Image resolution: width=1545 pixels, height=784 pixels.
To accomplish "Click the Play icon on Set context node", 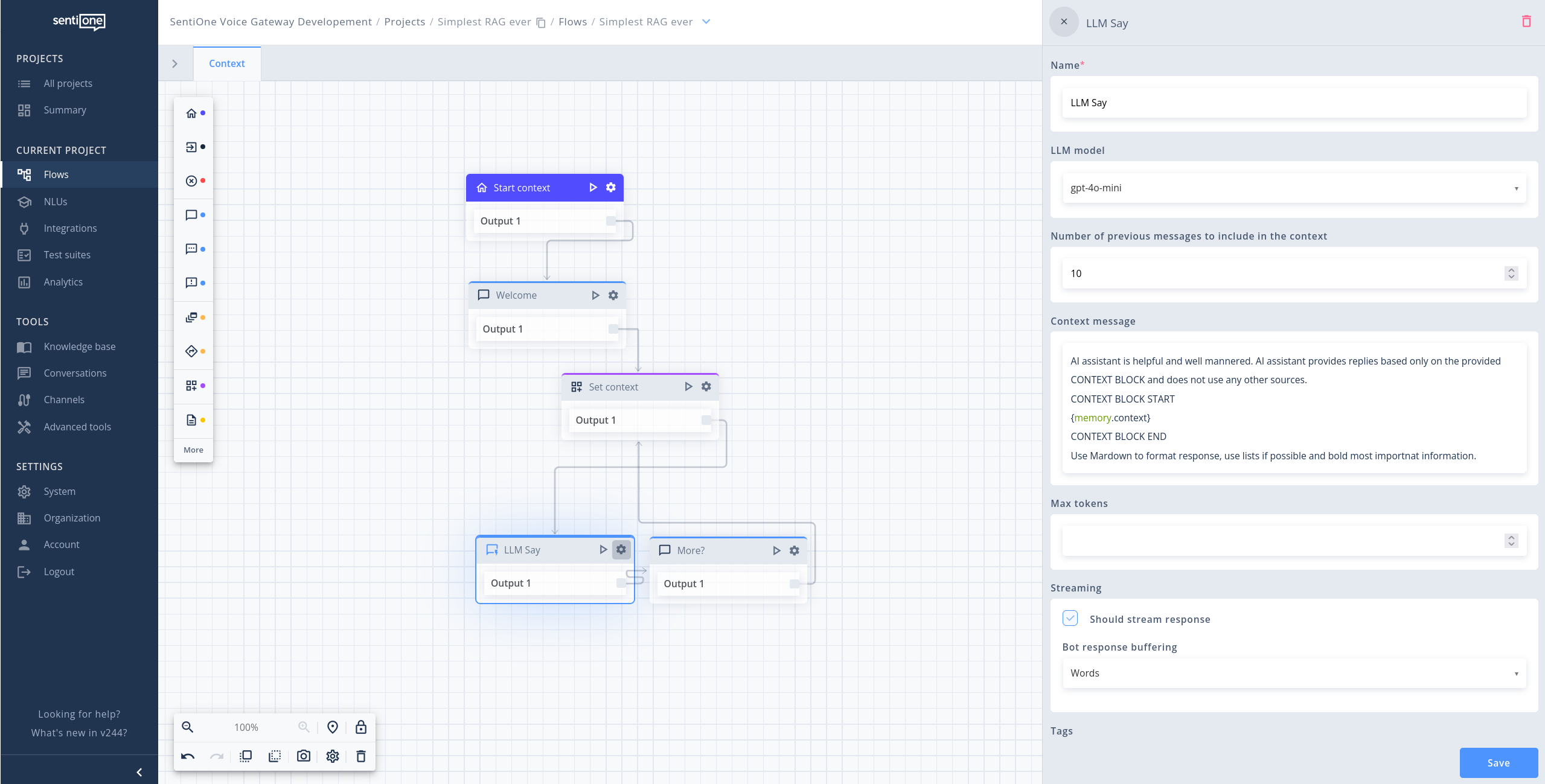I will [x=688, y=386].
